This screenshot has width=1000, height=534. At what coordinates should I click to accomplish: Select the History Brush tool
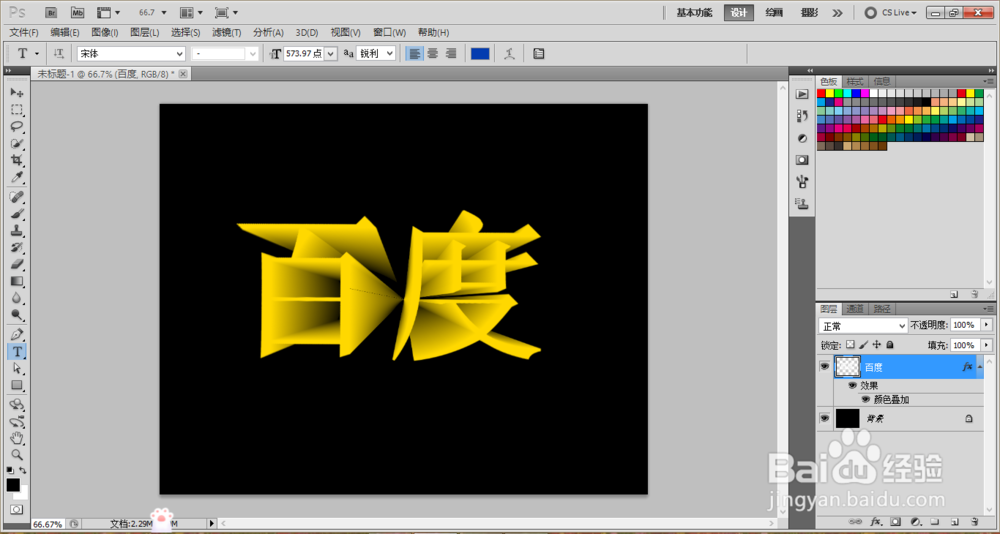[x=17, y=247]
